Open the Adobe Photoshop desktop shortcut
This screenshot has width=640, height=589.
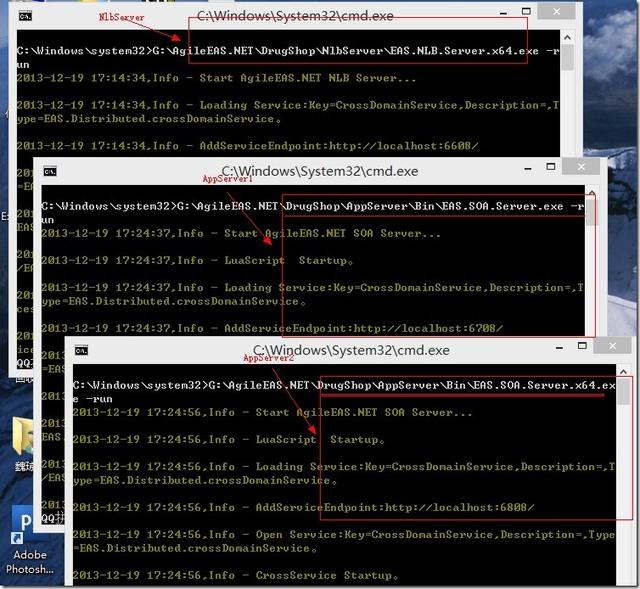[28, 540]
